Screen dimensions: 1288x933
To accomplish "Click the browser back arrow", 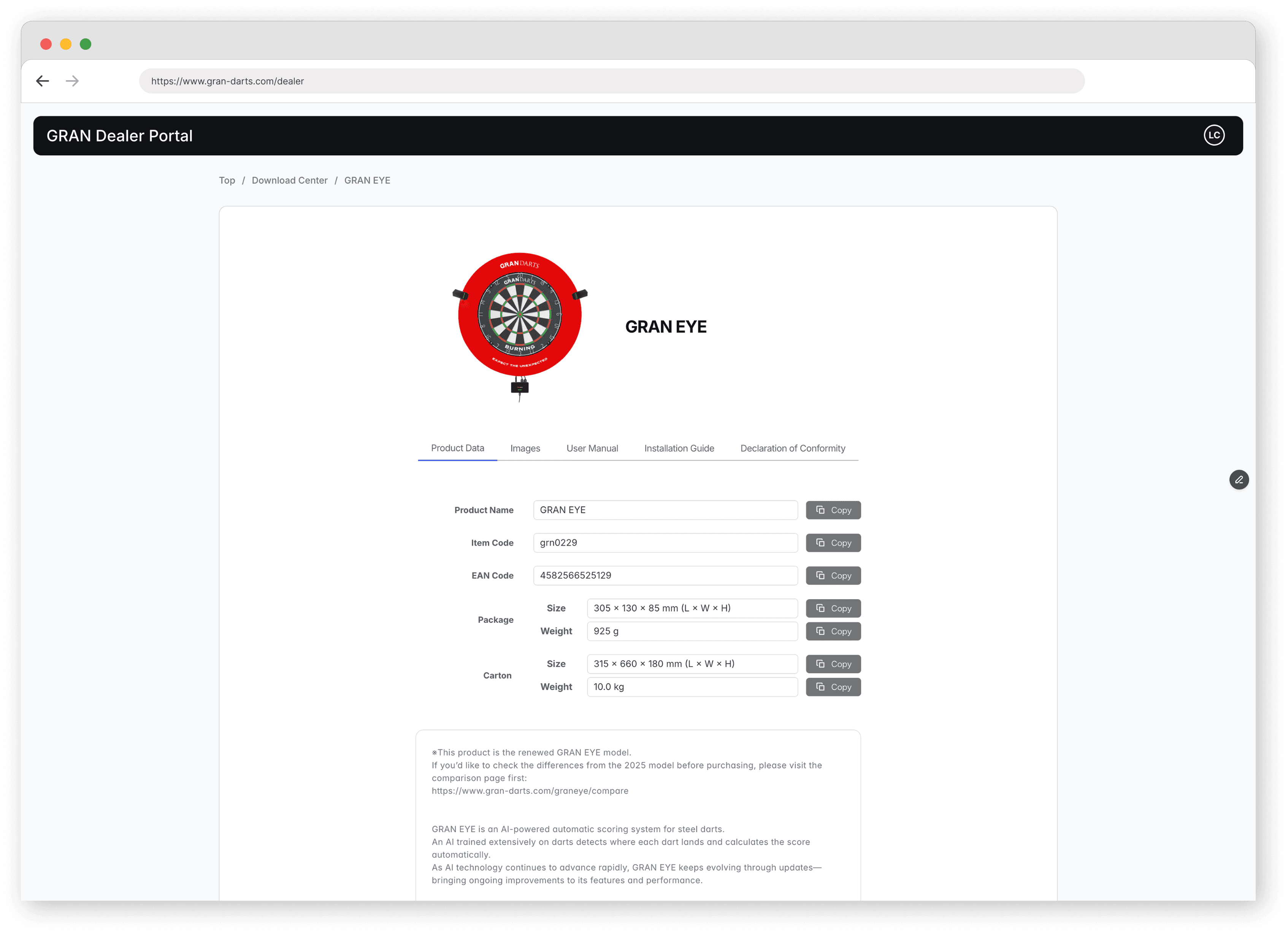I will (43, 81).
